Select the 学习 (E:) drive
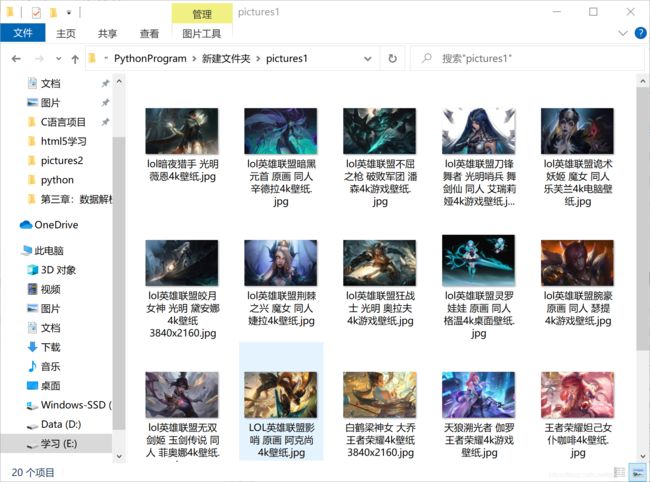This screenshot has height=482, width=650. pos(57,443)
